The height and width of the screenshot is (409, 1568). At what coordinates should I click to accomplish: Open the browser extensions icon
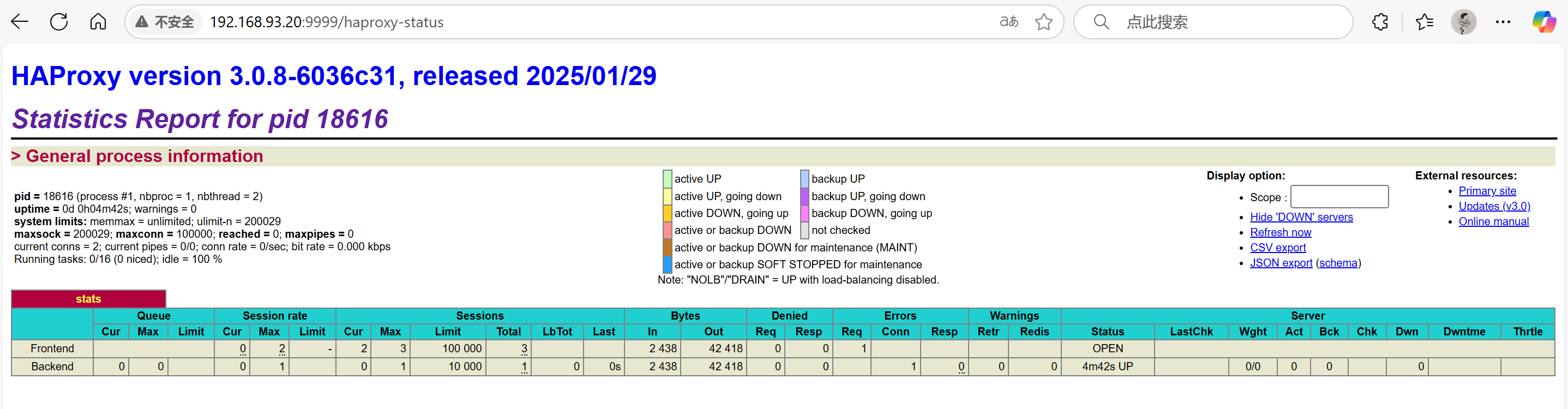coord(1380,22)
